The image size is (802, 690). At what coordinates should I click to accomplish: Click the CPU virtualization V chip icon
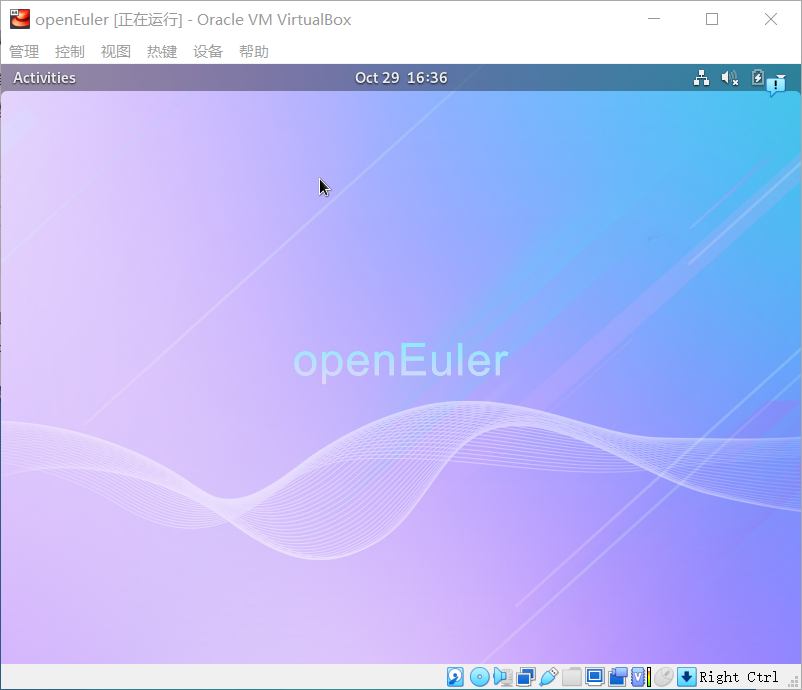point(638,677)
